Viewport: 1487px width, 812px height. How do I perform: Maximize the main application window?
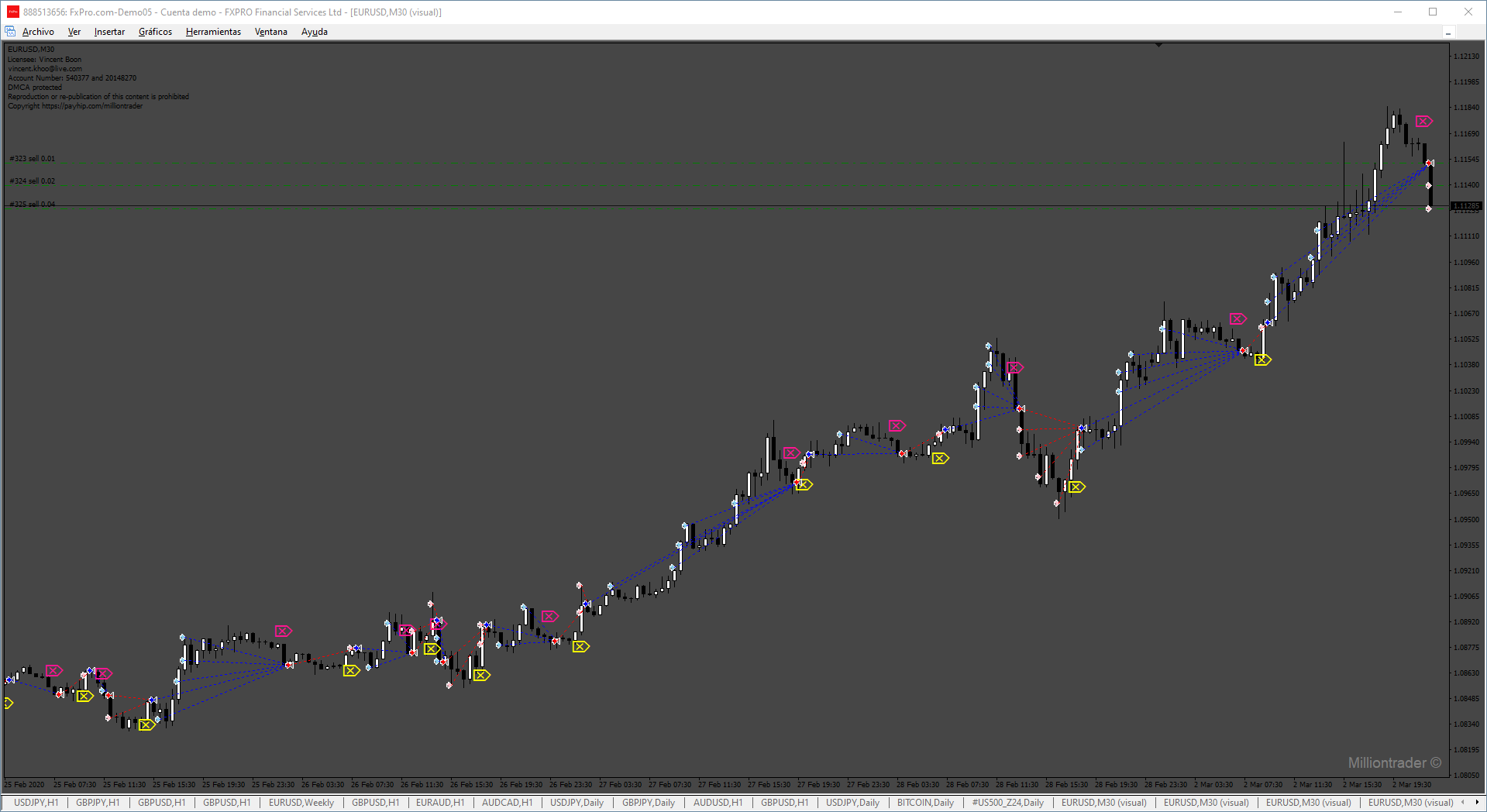(1433, 12)
